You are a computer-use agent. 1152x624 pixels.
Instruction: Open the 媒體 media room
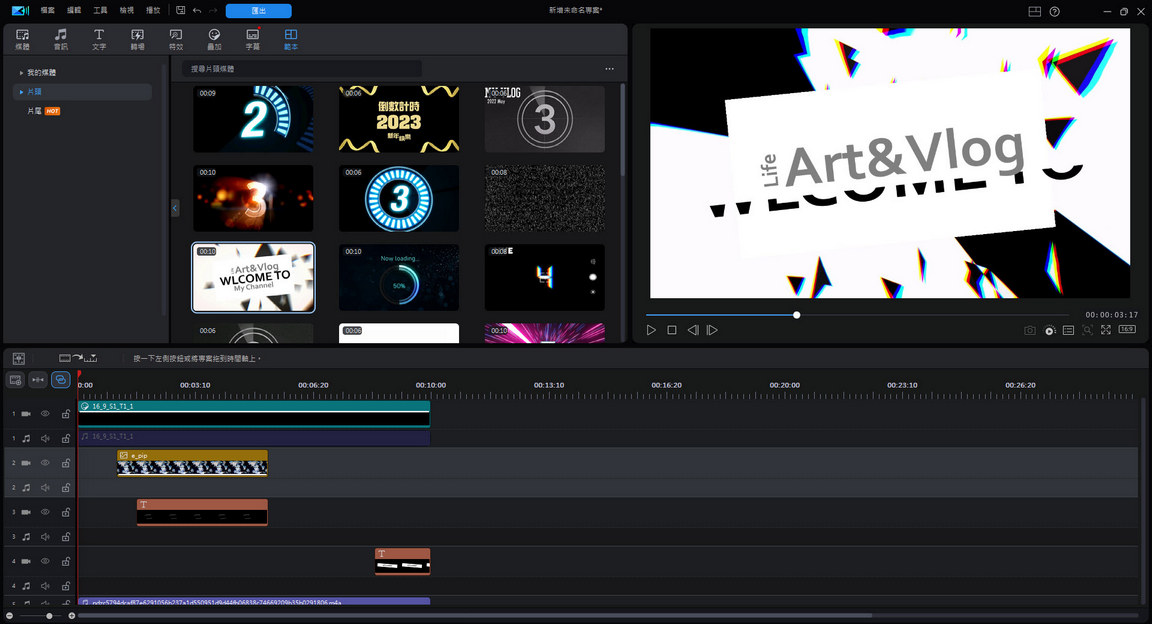pyautogui.click(x=22, y=39)
